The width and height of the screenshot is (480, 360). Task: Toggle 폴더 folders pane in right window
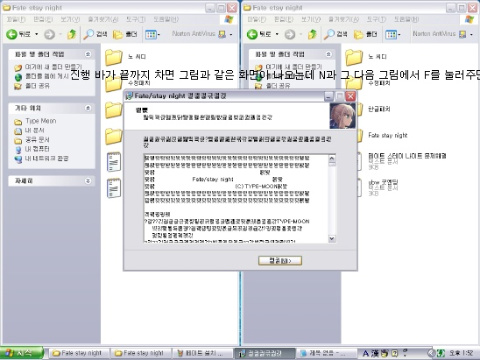366,34
